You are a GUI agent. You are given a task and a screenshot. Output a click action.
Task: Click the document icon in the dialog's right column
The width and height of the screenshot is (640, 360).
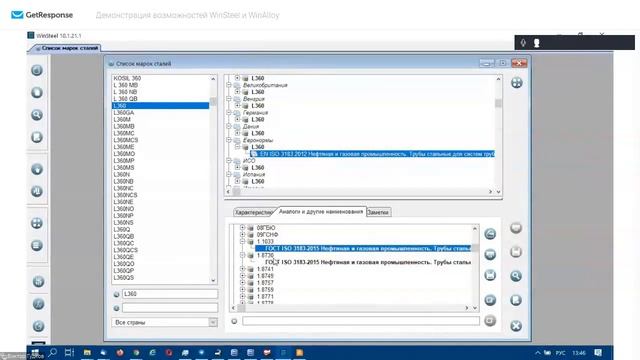(x=516, y=300)
